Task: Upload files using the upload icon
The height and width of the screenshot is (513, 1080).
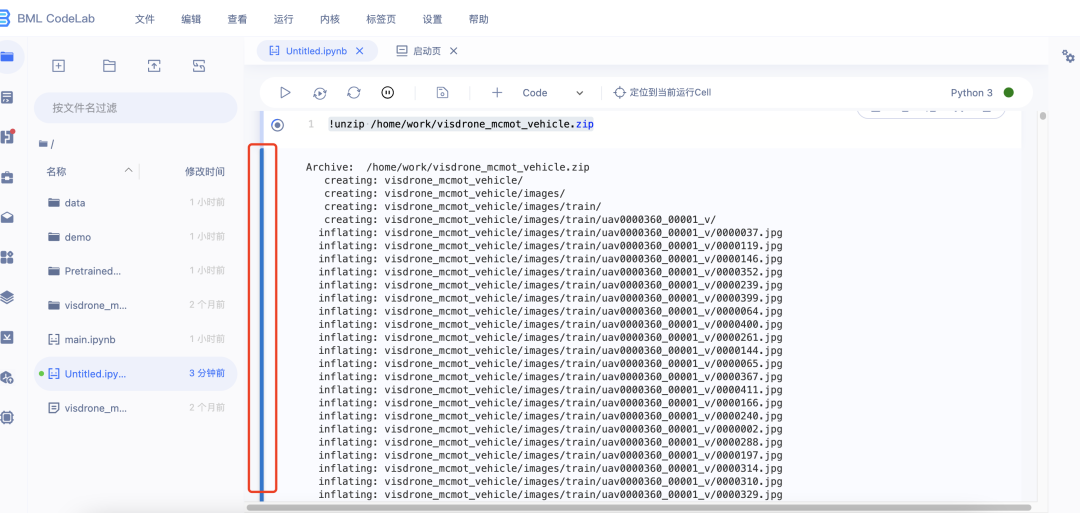Action: click(154, 66)
